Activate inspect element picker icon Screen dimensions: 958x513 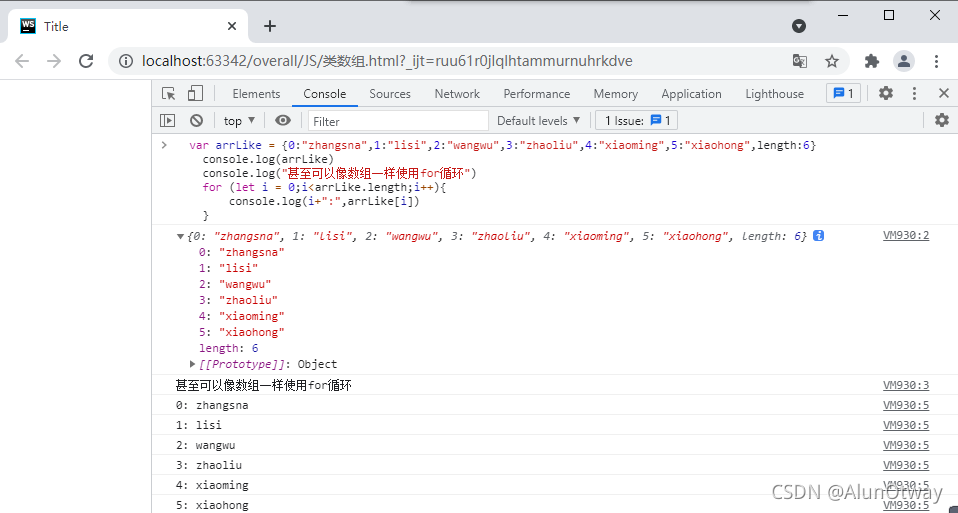169,93
